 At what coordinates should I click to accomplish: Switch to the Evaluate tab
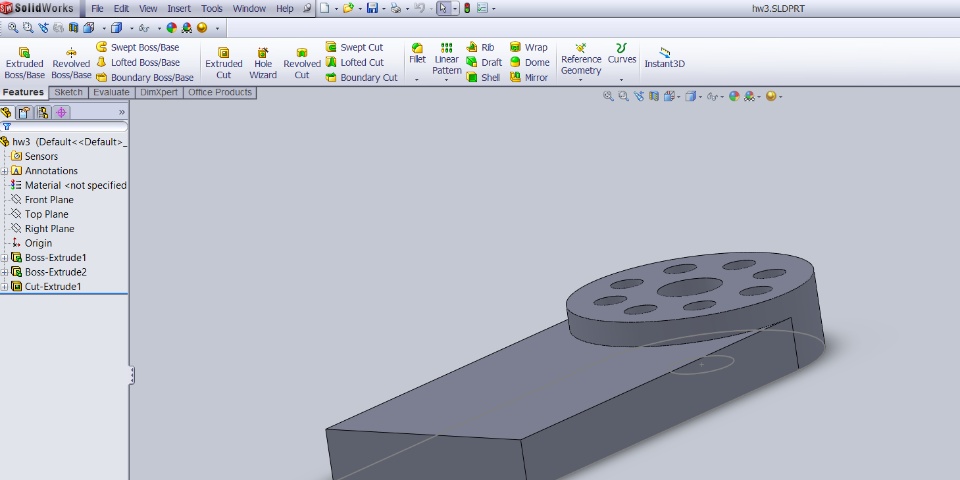tap(111, 92)
